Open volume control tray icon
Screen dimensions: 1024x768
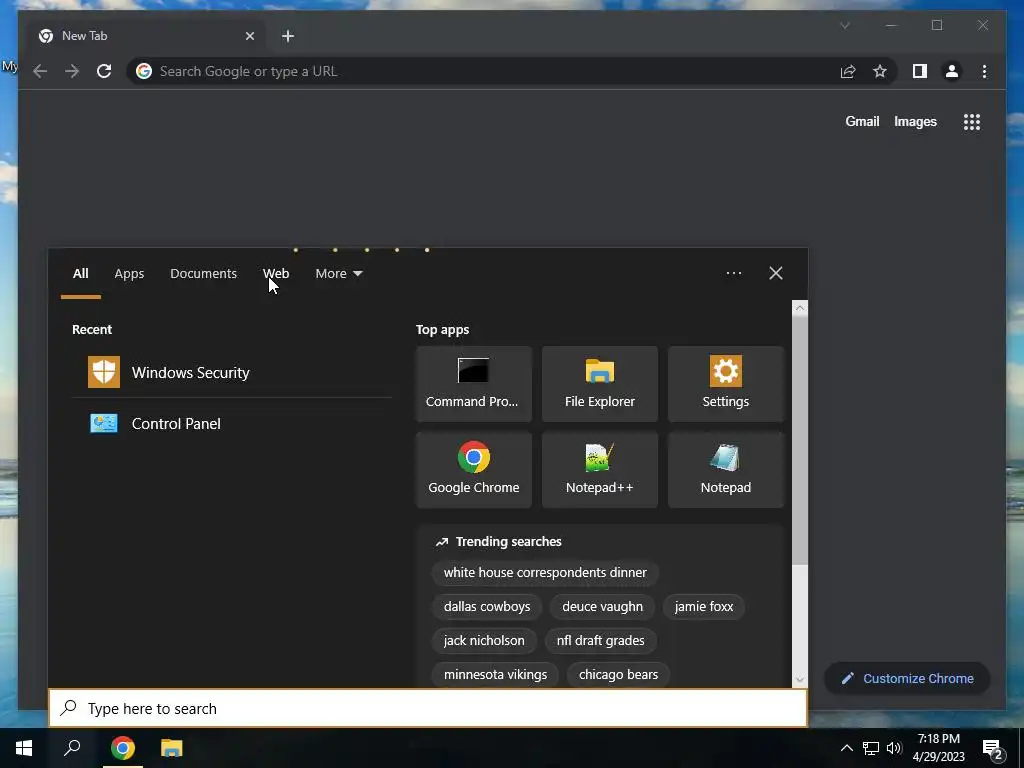tap(894, 748)
